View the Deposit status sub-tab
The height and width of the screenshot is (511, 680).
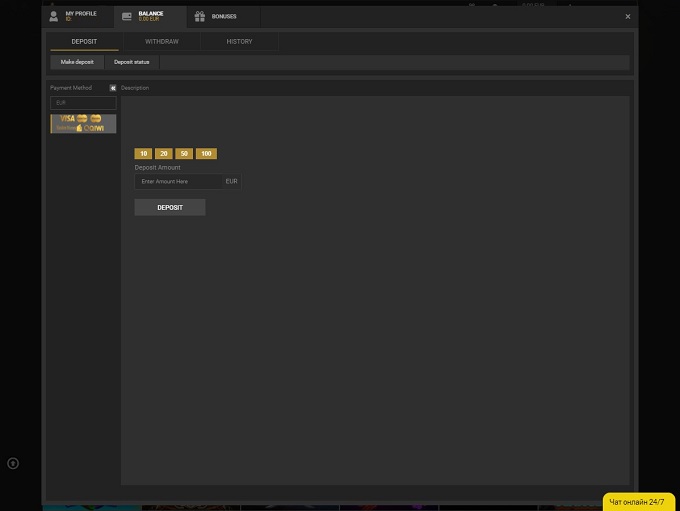tap(131, 62)
